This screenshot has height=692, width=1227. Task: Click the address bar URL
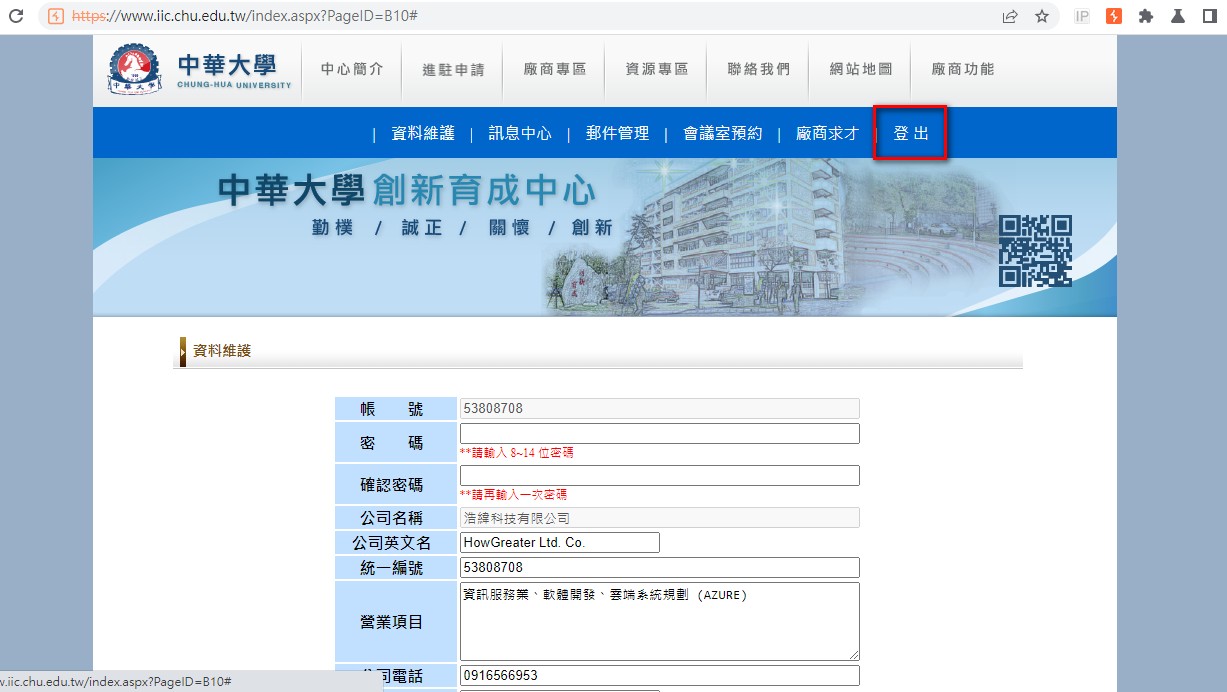coord(245,16)
